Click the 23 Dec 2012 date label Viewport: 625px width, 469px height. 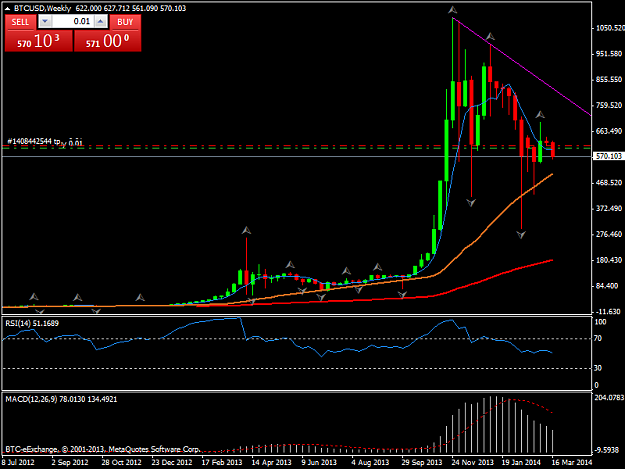click(172, 462)
